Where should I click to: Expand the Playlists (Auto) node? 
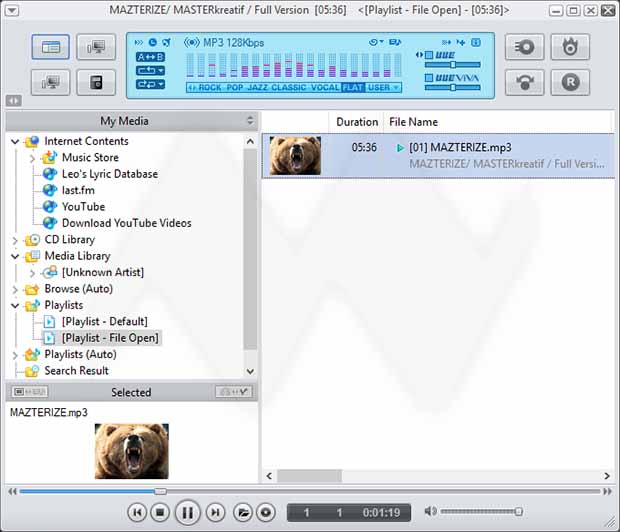click(x=15, y=355)
